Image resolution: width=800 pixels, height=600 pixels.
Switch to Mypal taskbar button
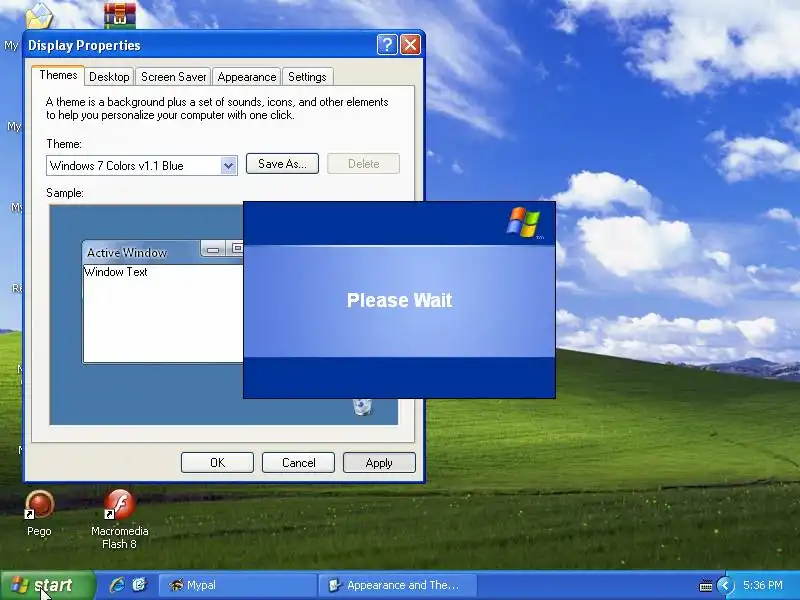pos(238,585)
